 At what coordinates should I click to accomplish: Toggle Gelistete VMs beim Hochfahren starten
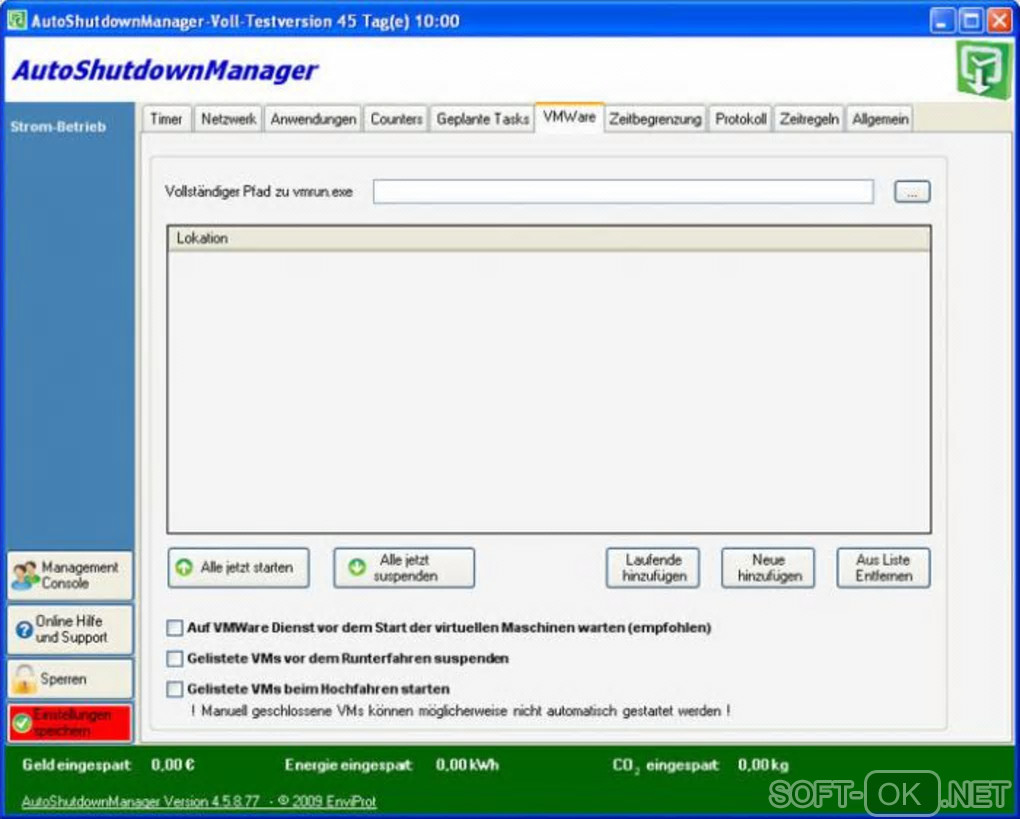(x=174, y=689)
